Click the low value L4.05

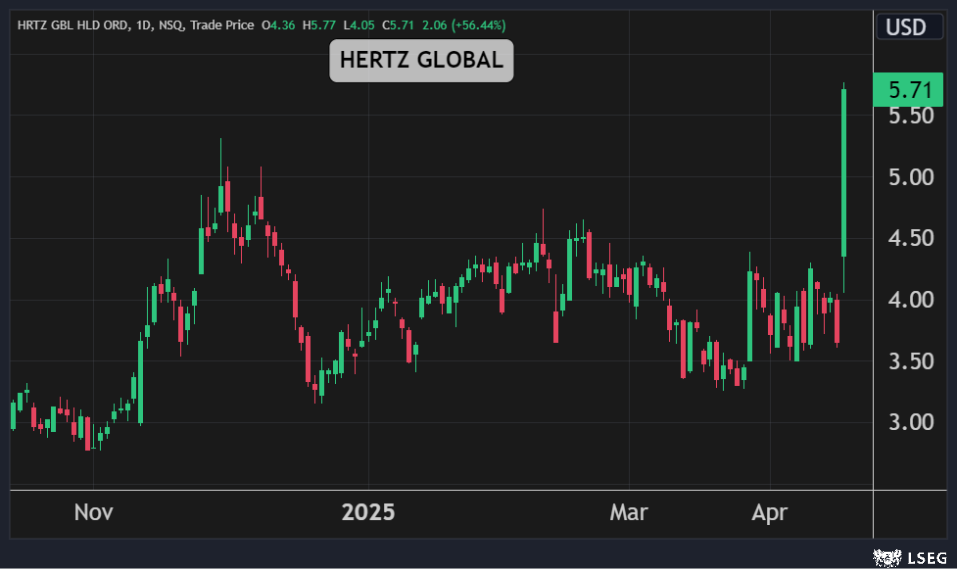tap(359, 26)
